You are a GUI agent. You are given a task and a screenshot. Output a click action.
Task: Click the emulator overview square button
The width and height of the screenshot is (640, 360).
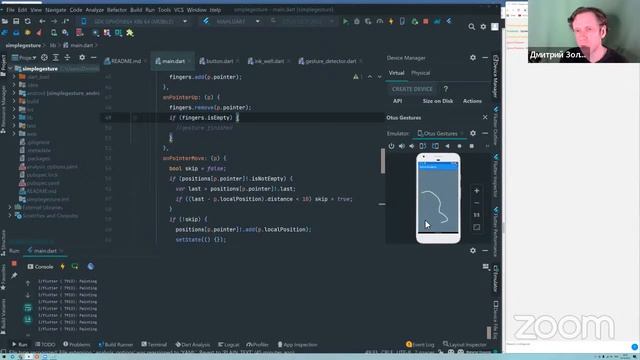[471, 146]
